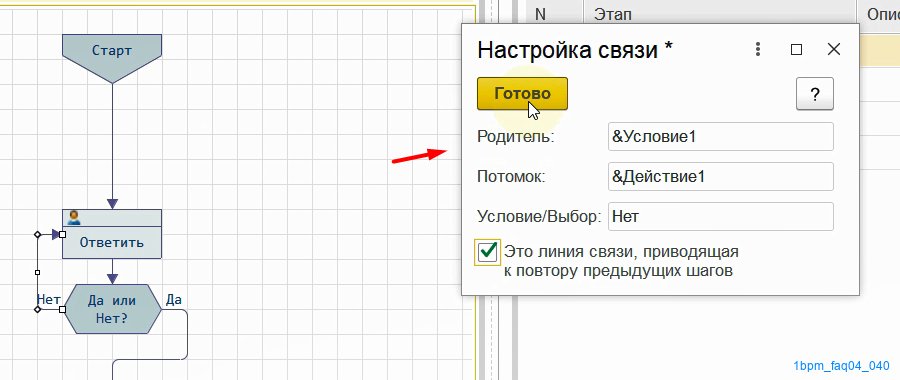Open the three-dot dialog menu

click(758, 49)
